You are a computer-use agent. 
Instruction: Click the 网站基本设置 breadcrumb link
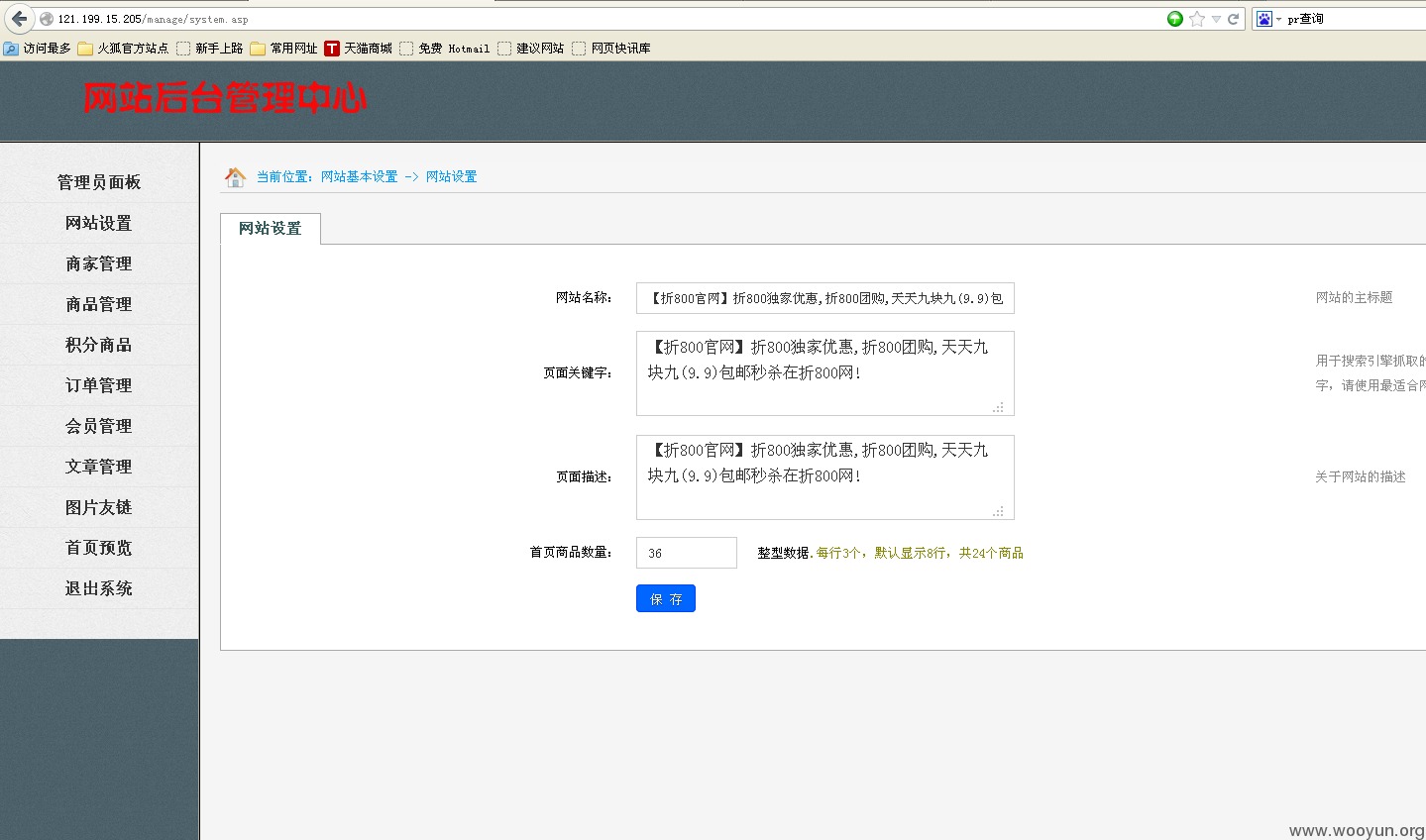[359, 176]
